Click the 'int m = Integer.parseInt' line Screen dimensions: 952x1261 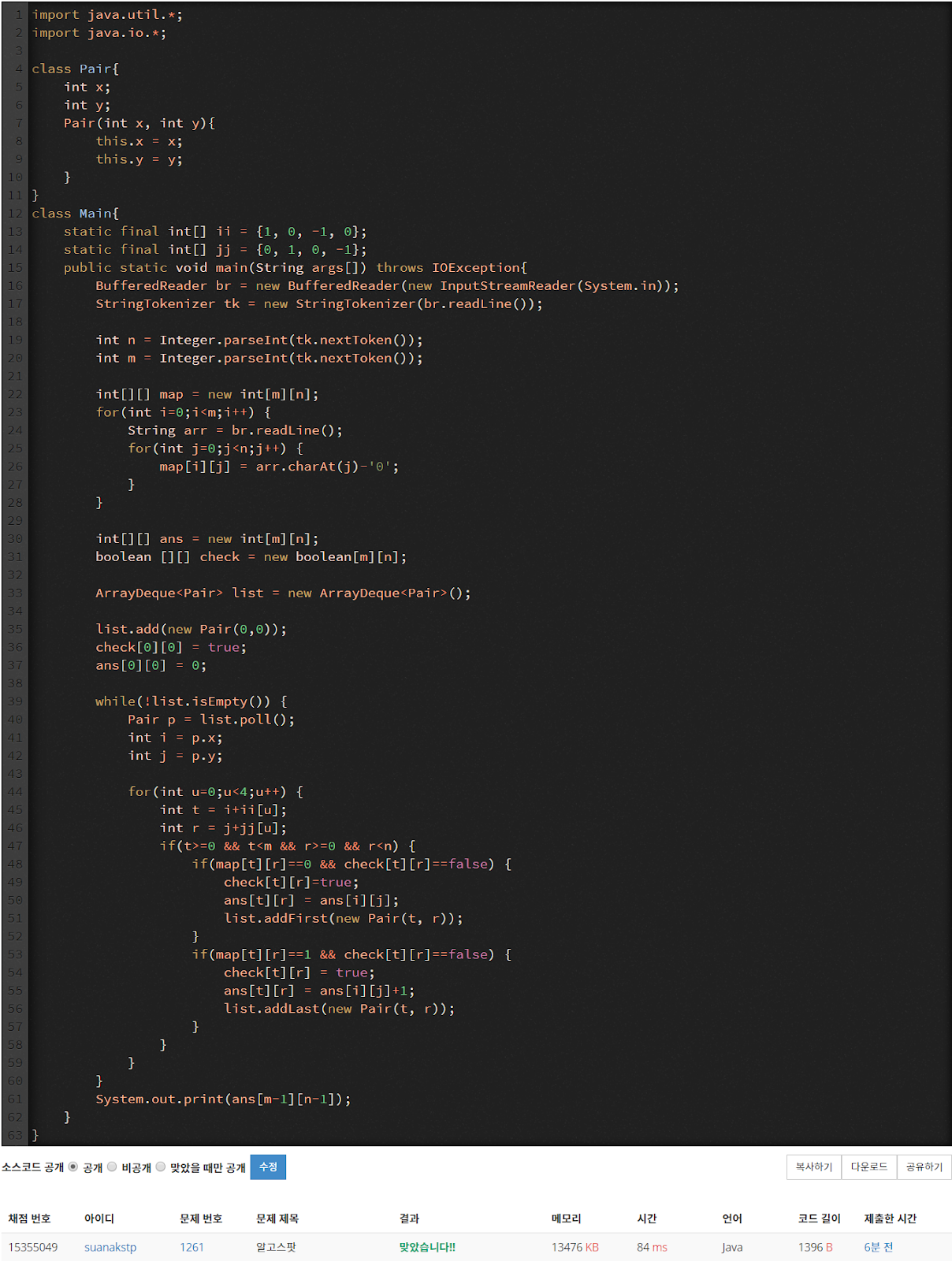coord(259,359)
